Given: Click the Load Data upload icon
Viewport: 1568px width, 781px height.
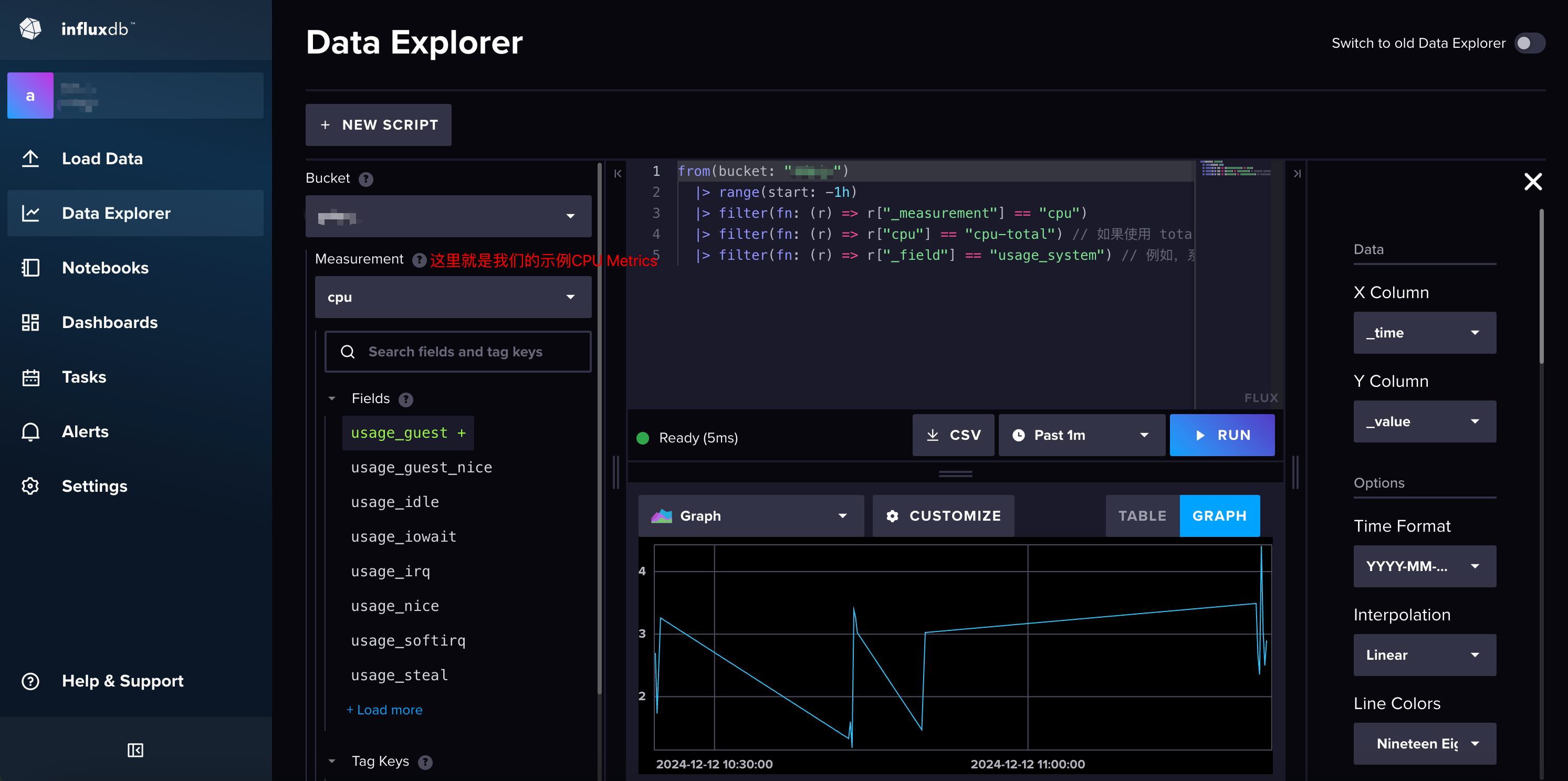Looking at the screenshot, I should point(30,159).
